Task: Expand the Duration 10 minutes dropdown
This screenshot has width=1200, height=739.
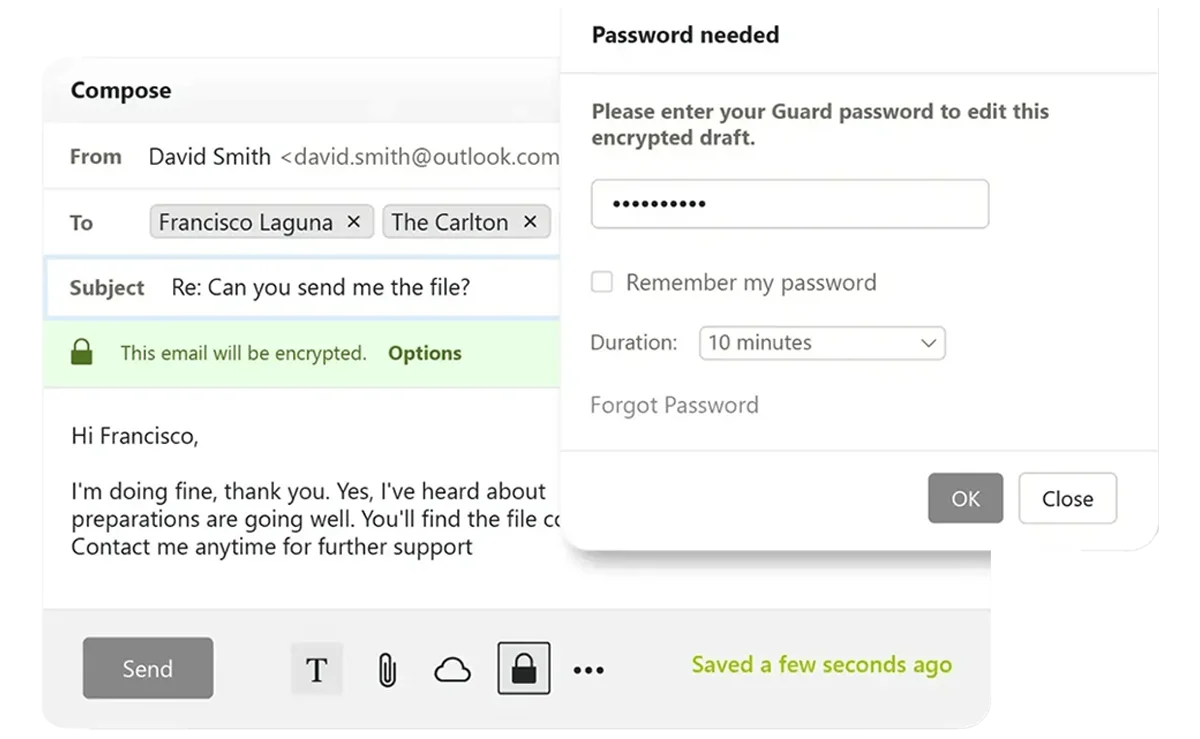Action: click(x=822, y=343)
